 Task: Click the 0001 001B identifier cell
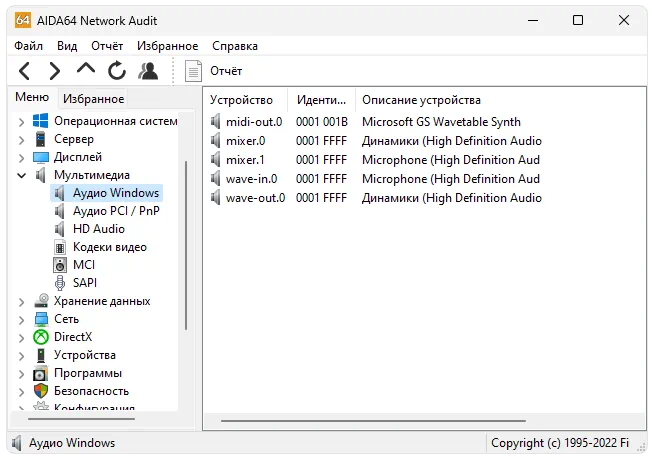[x=321, y=121]
